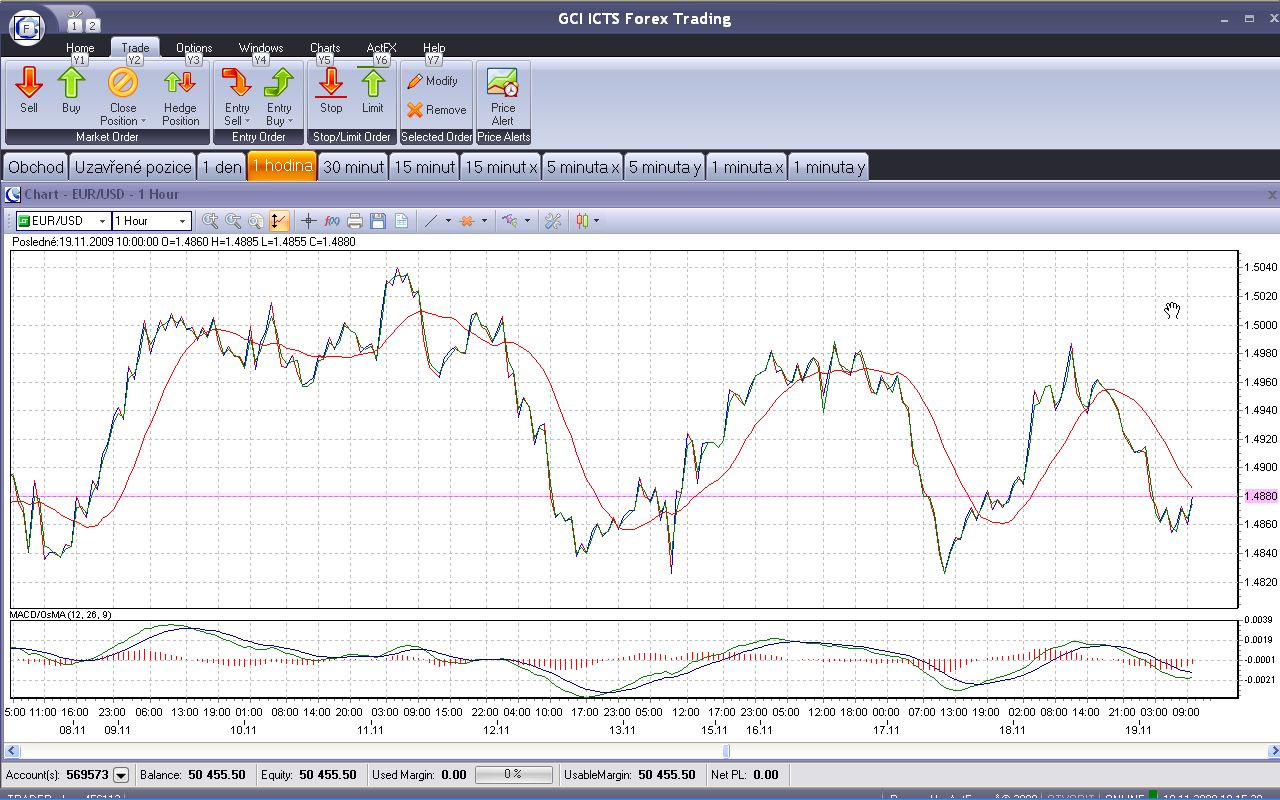The image size is (1280, 800).
Task: Click Modify selected order
Action: pos(433,81)
